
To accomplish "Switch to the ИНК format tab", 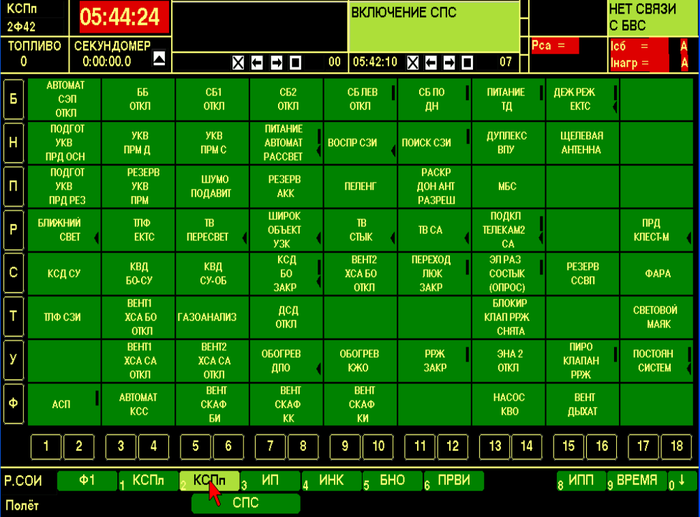I will (x=331, y=481).
